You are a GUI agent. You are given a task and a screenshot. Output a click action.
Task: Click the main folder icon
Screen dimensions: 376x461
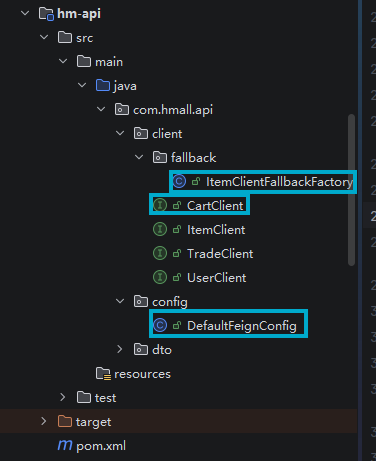point(84,61)
